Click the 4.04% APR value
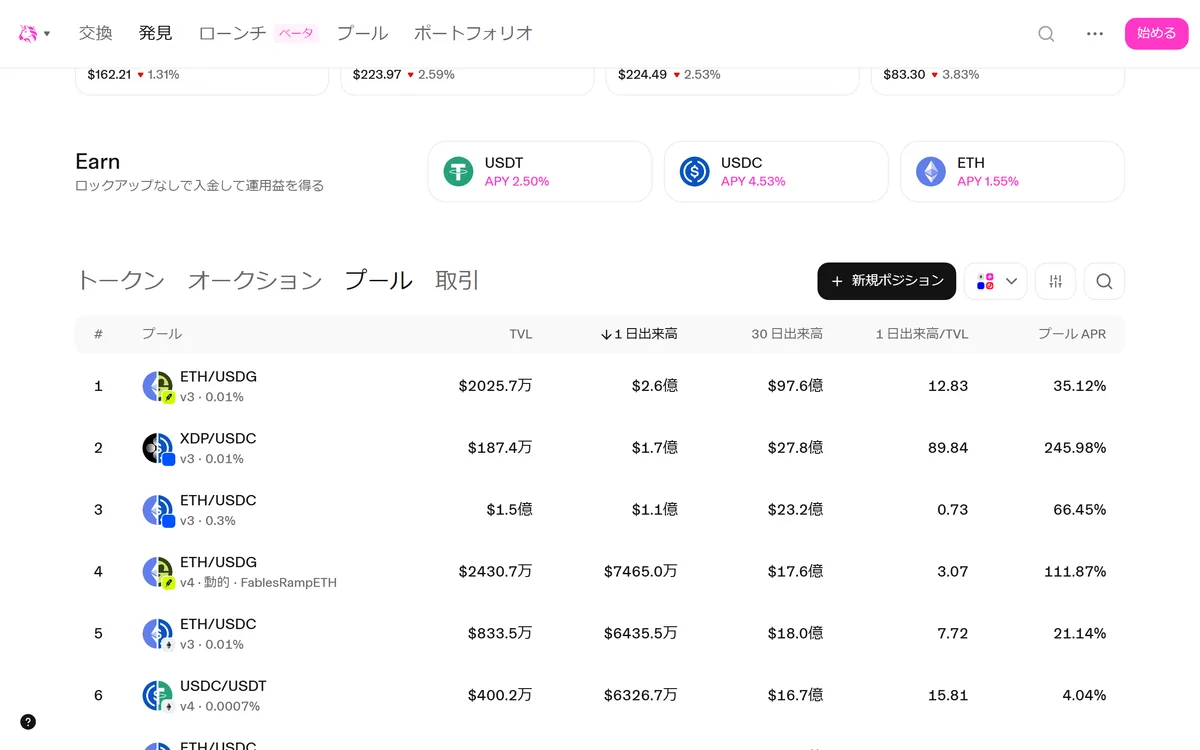This screenshot has width=1200, height=750. [1084, 696]
